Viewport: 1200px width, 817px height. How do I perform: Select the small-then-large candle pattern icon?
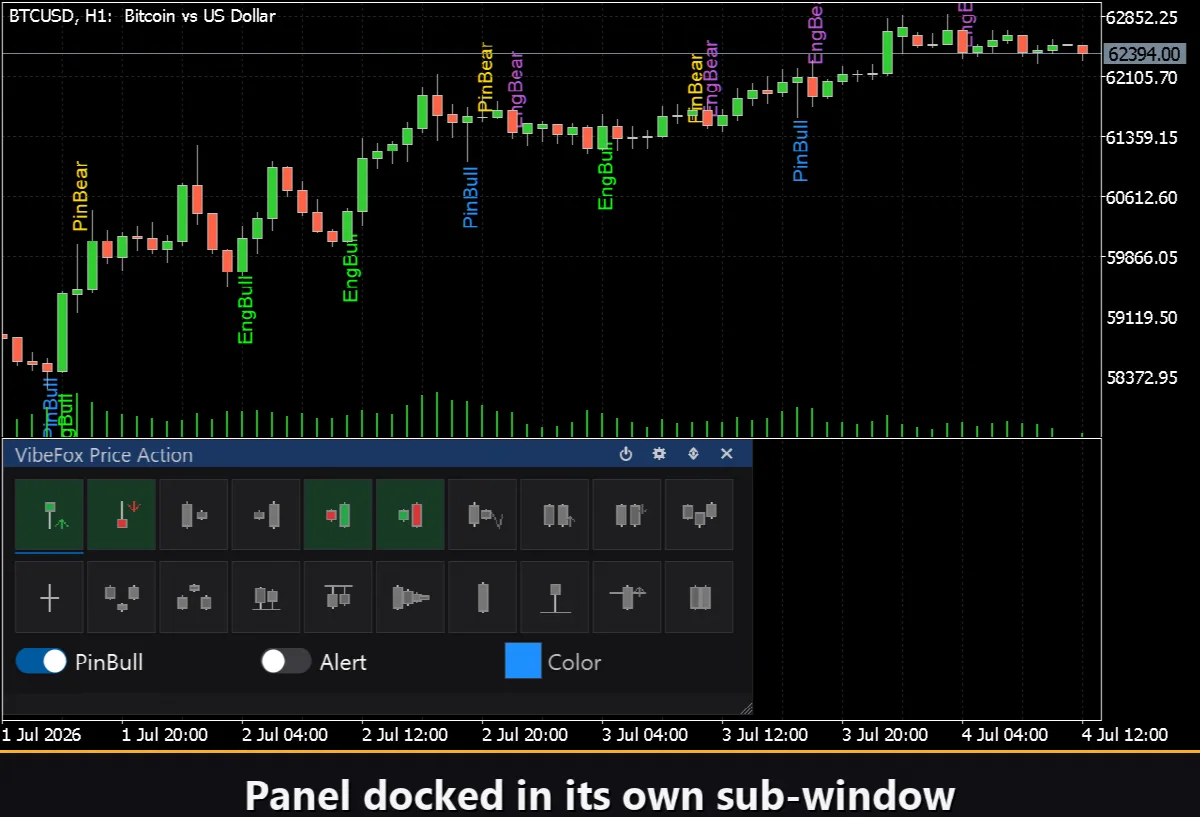click(x=266, y=515)
